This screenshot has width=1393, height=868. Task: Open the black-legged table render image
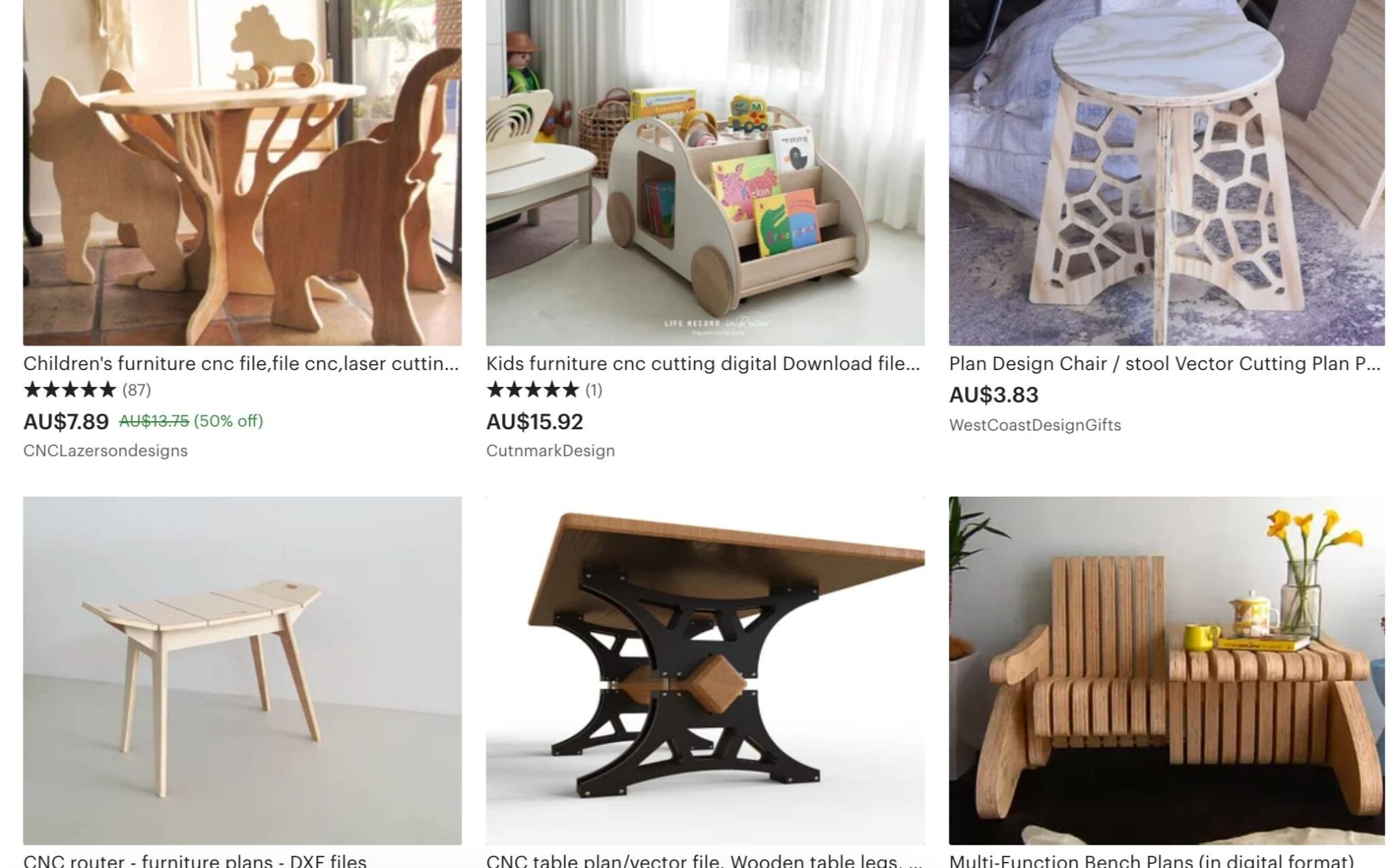click(705, 671)
